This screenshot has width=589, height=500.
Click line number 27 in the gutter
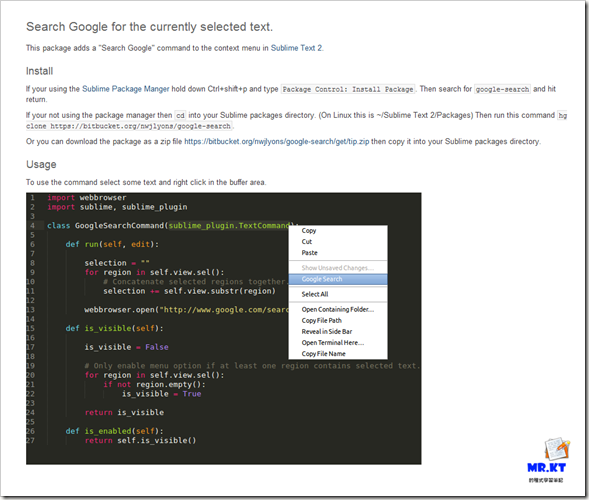pos(30,440)
